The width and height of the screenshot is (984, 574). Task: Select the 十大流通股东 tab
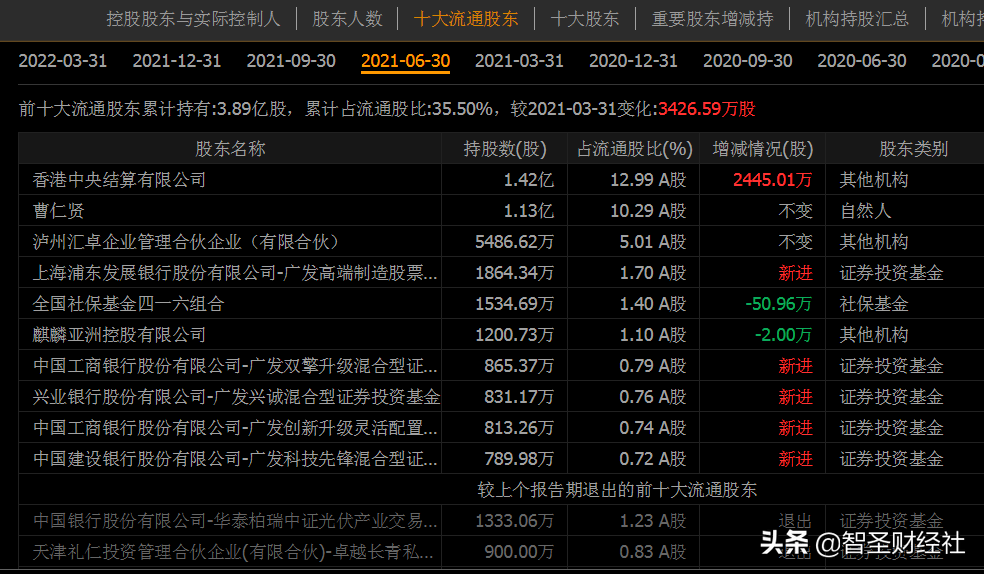(466, 19)
